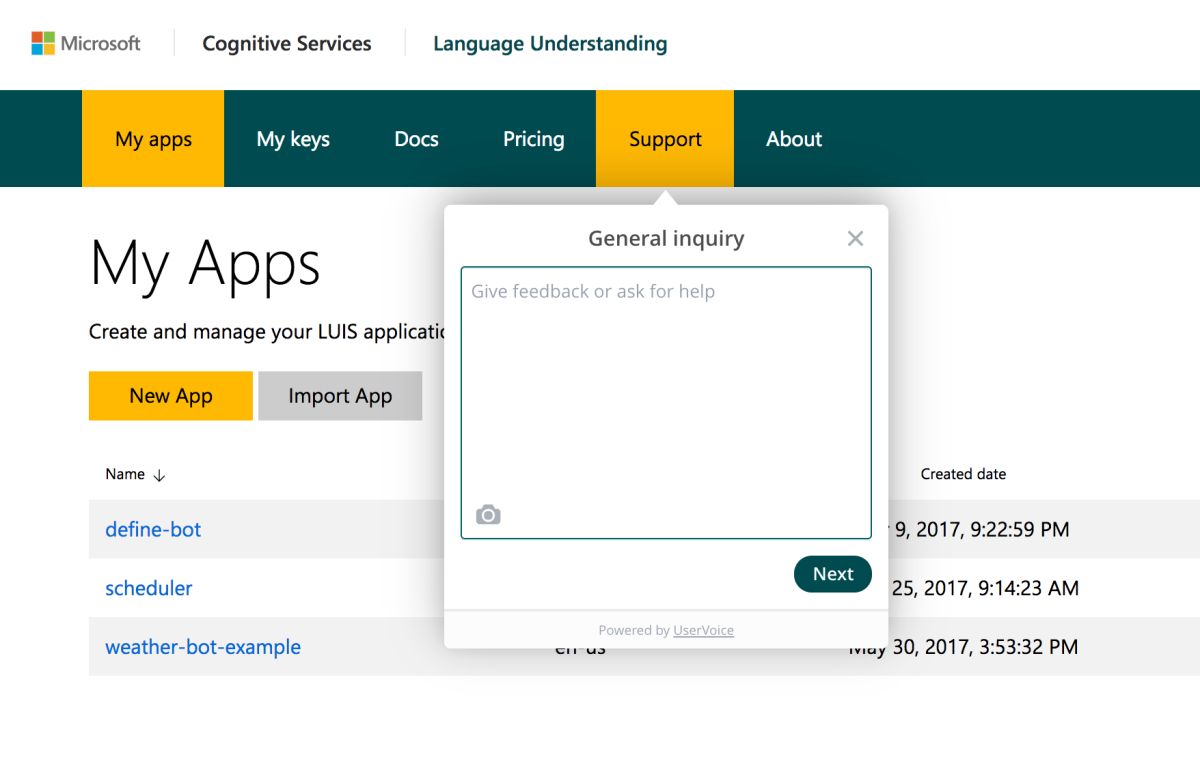Close the General inquiry popup
Image resolution: width=1200 pixels, height=770 pixels.
click(x=855, y=238)
